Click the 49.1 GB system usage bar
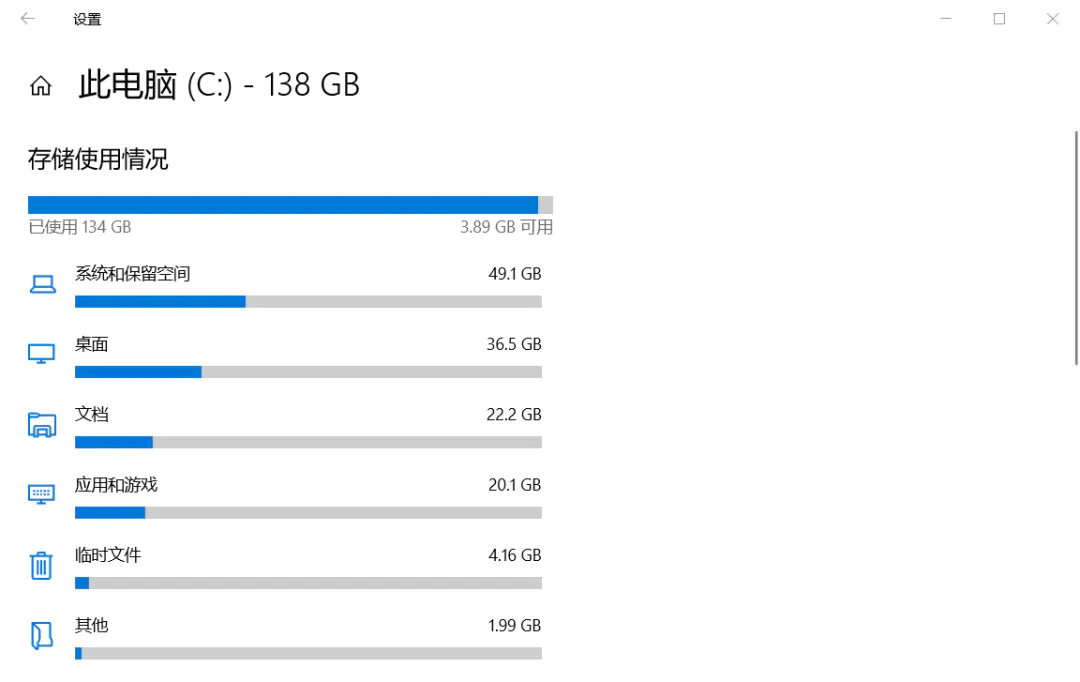Viewport: 1080px width, 682px height. pos(308,302)
